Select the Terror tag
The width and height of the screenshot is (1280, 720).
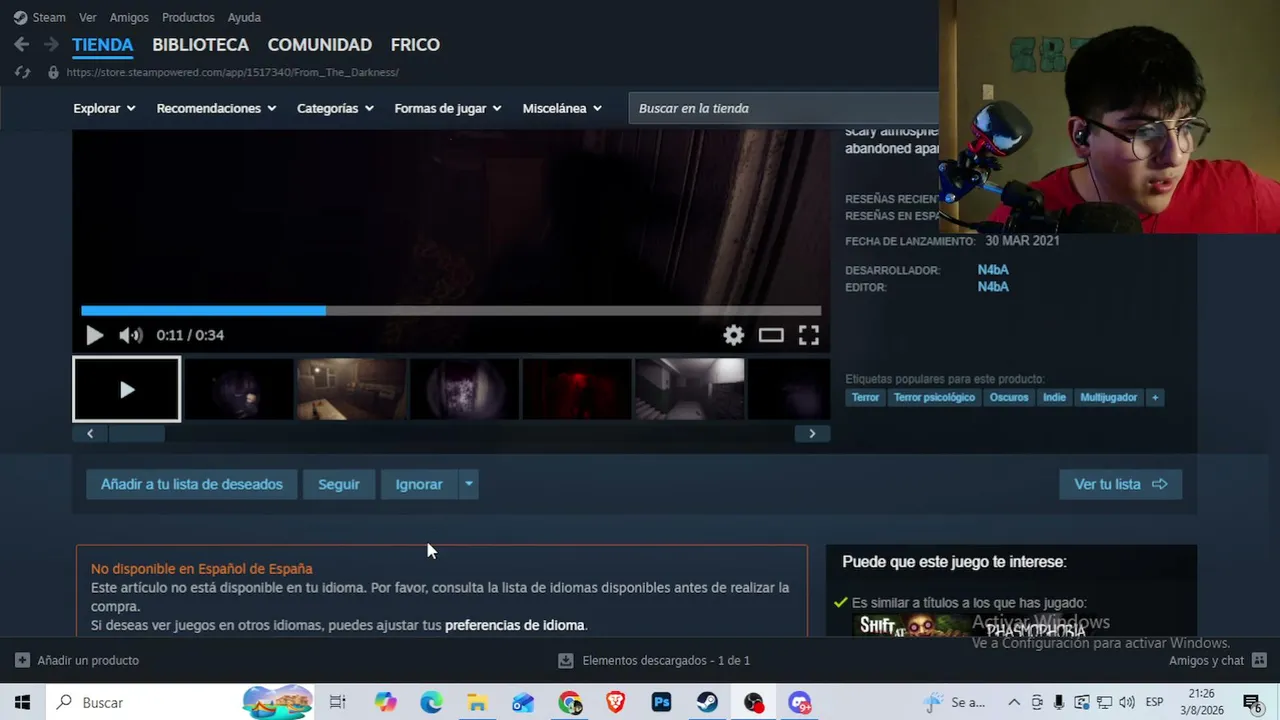coord(866,397)
